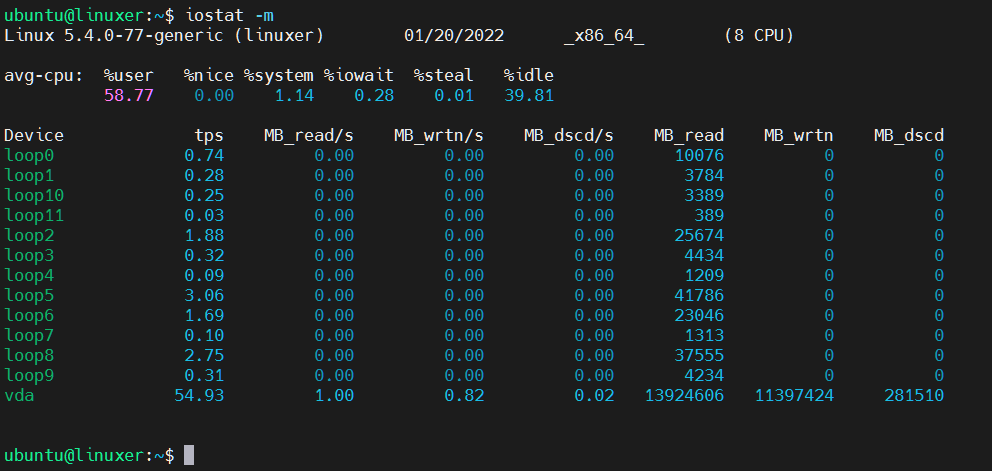Viewport: 992px width, 471px height.
Task: Click the tps value 1.88 for loop2
Action: tap(204, 236)
